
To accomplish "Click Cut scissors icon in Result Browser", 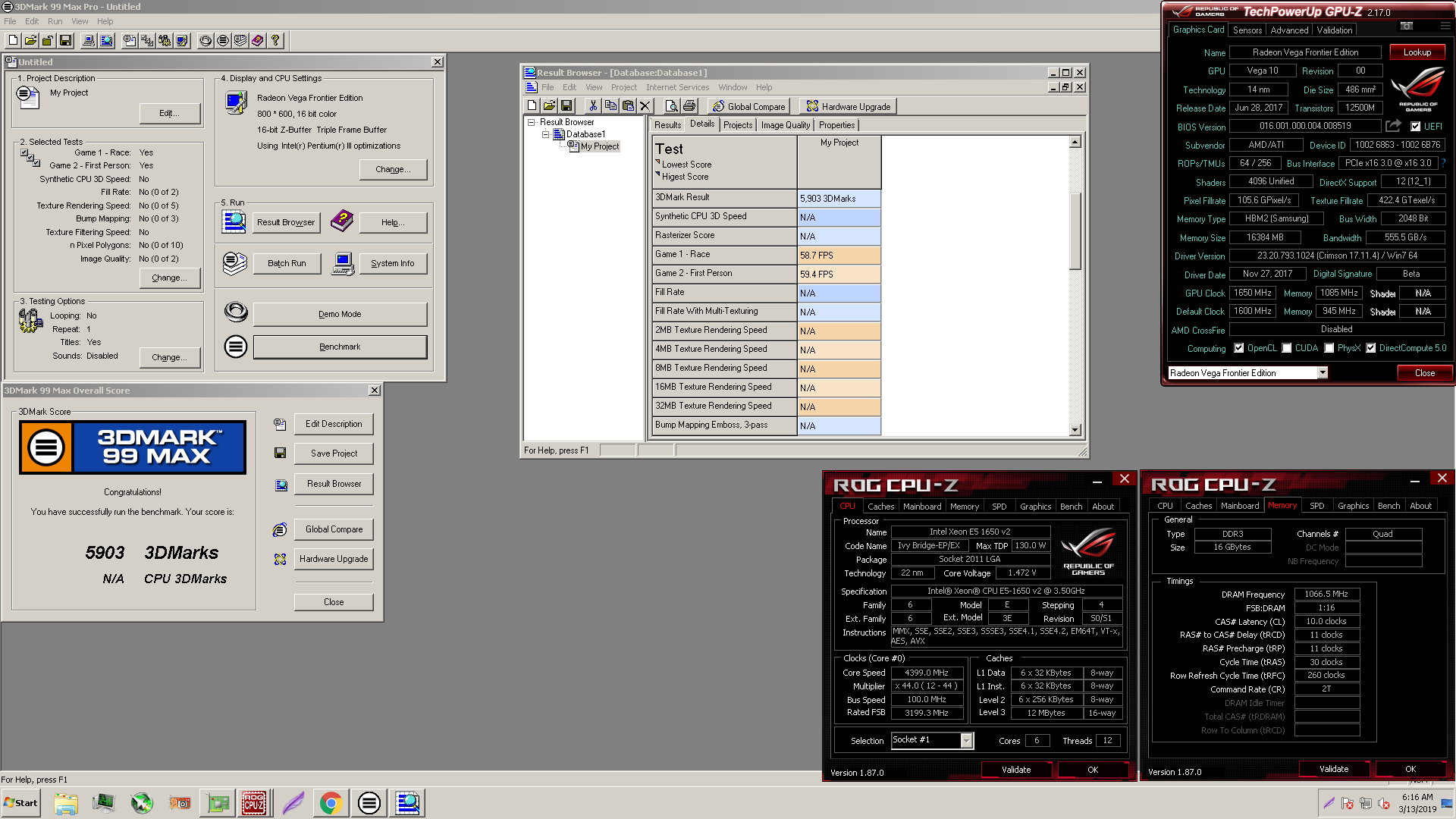I will tap(593, 106).
